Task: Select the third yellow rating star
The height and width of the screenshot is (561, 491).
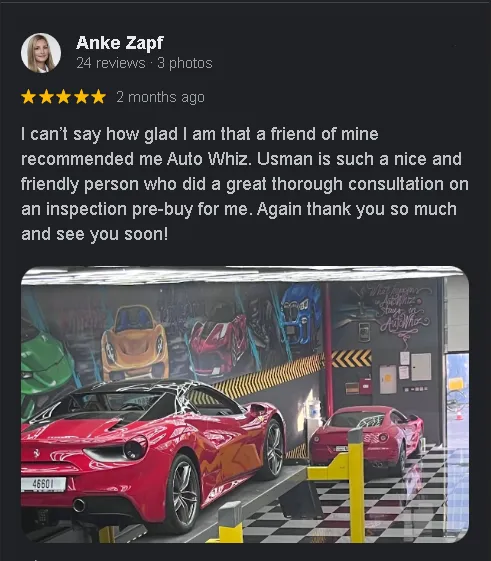Action: pyautogui.click(x=64, y=97)
